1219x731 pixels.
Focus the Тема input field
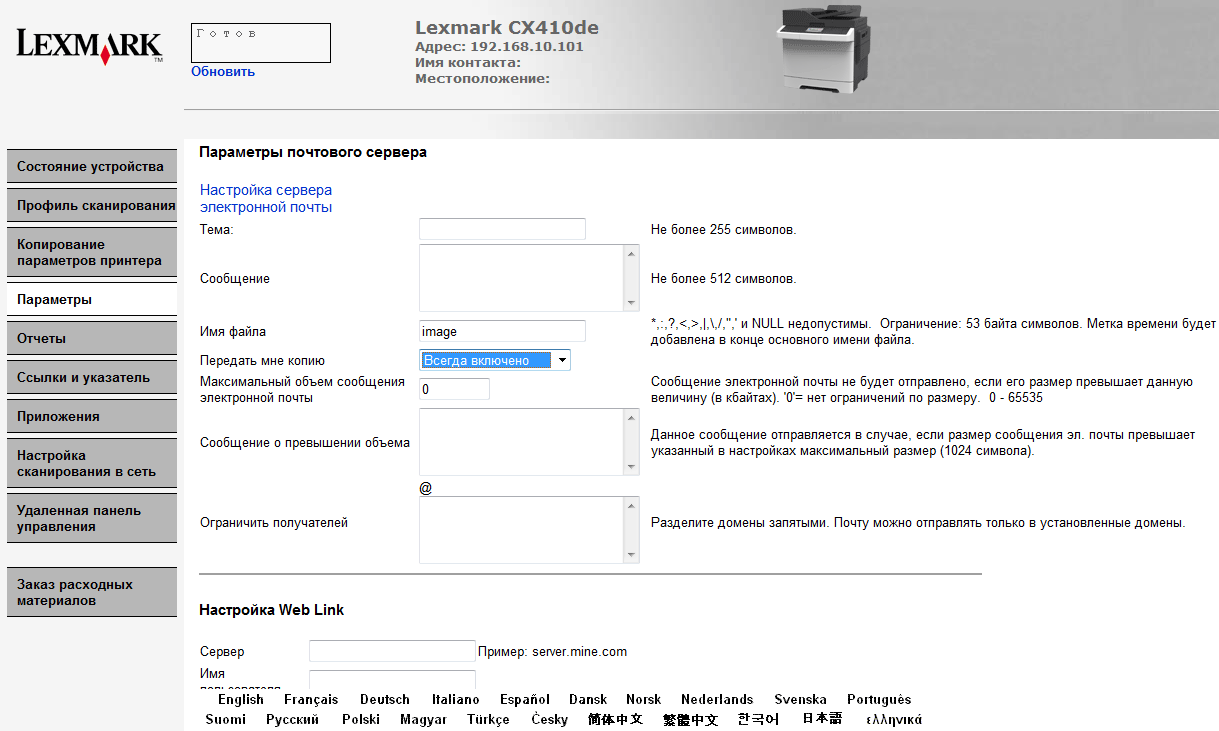point(502,230)
